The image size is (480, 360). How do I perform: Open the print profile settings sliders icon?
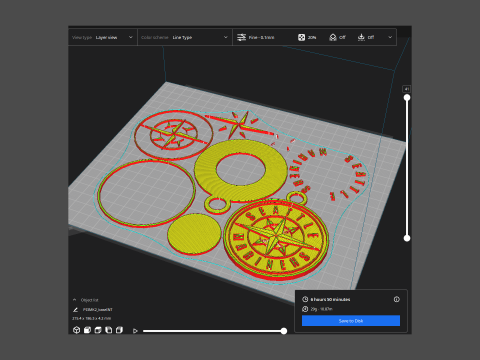241,37
